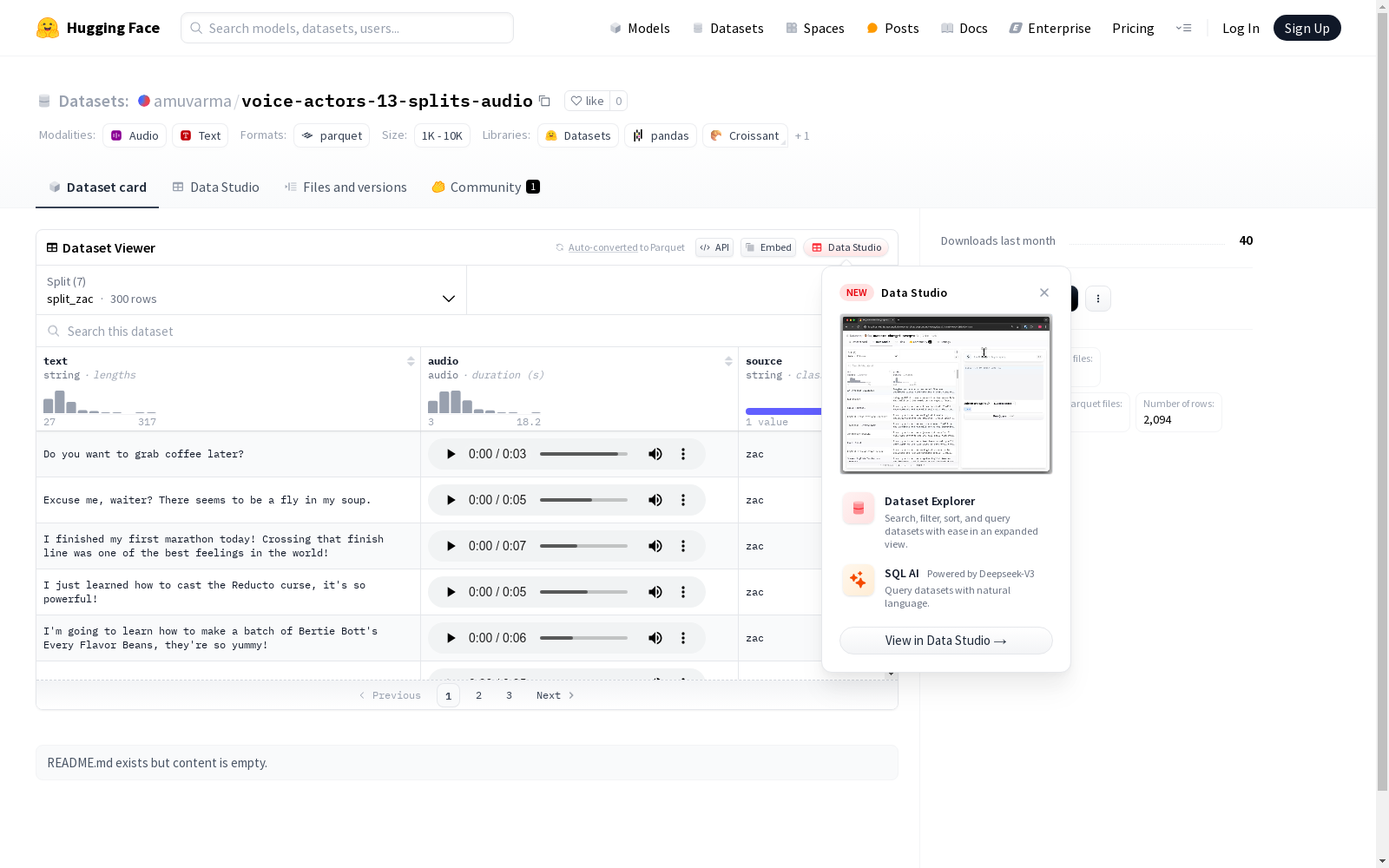The image size is (1389, 868).
Task: Select the pandas library tag
Action: 661,135
